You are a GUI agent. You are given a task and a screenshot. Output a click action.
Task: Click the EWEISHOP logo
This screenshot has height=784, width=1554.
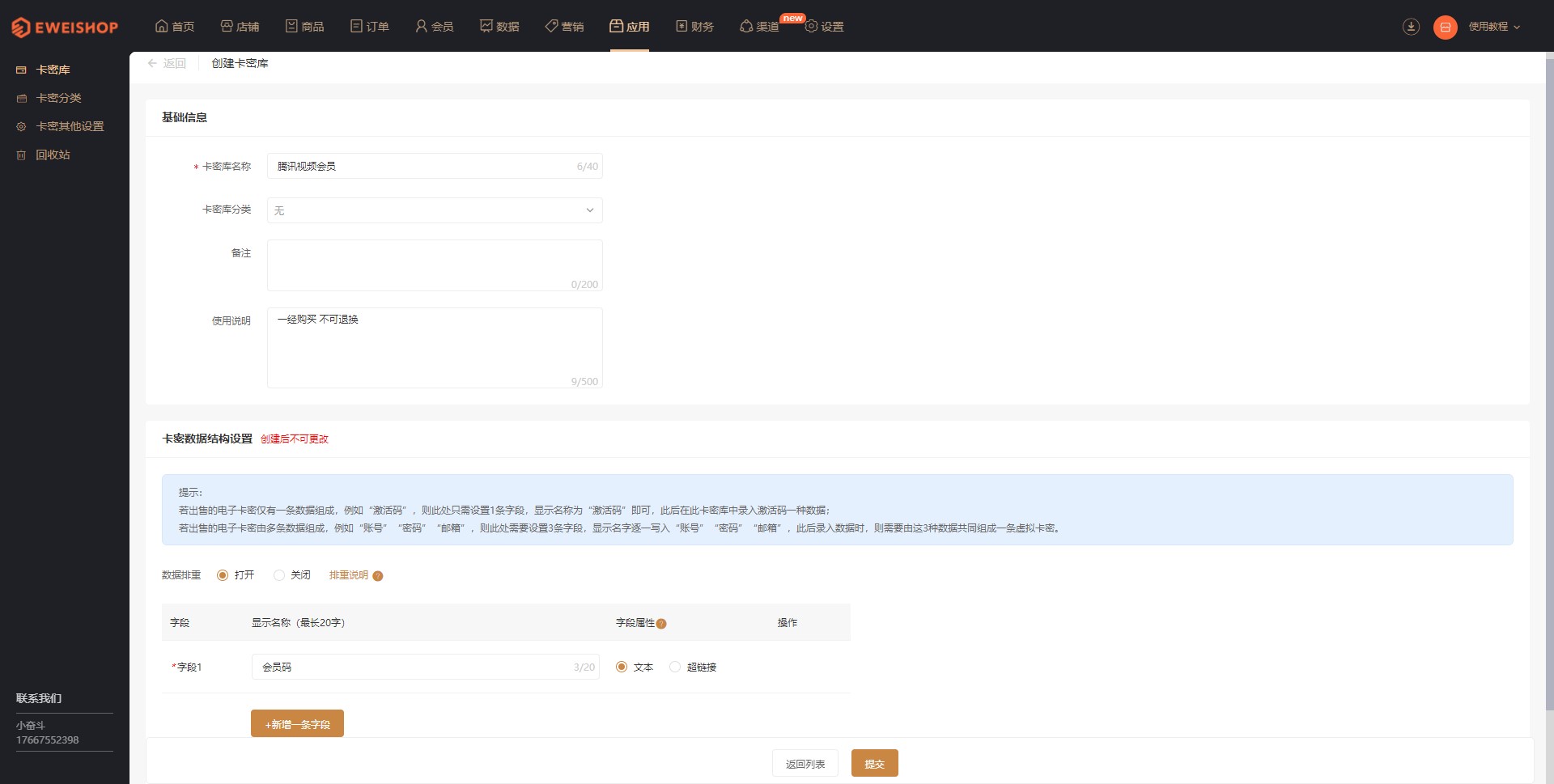point(65,27)
